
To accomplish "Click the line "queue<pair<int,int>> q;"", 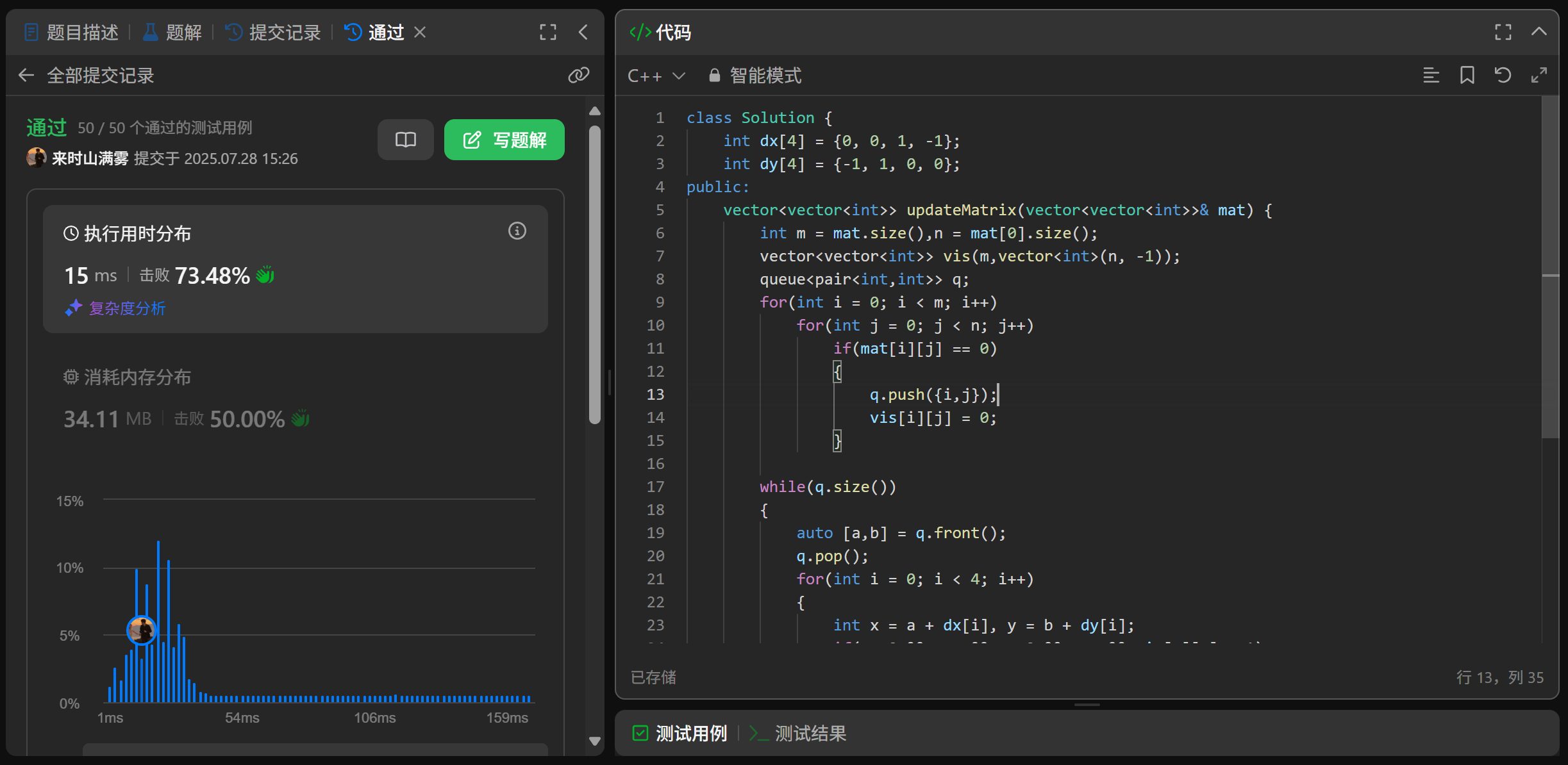I will point(864,279).
